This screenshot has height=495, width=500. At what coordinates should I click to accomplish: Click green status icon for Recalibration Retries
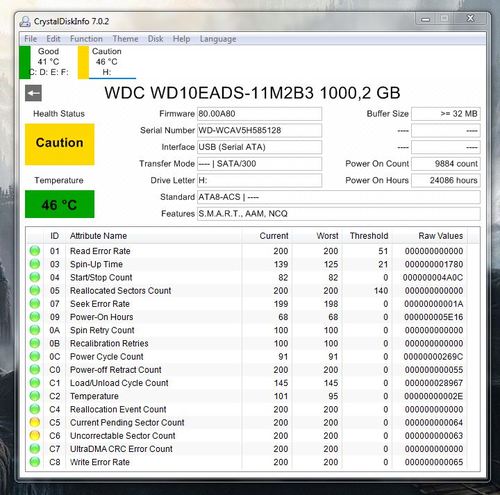tap(35, 343)
